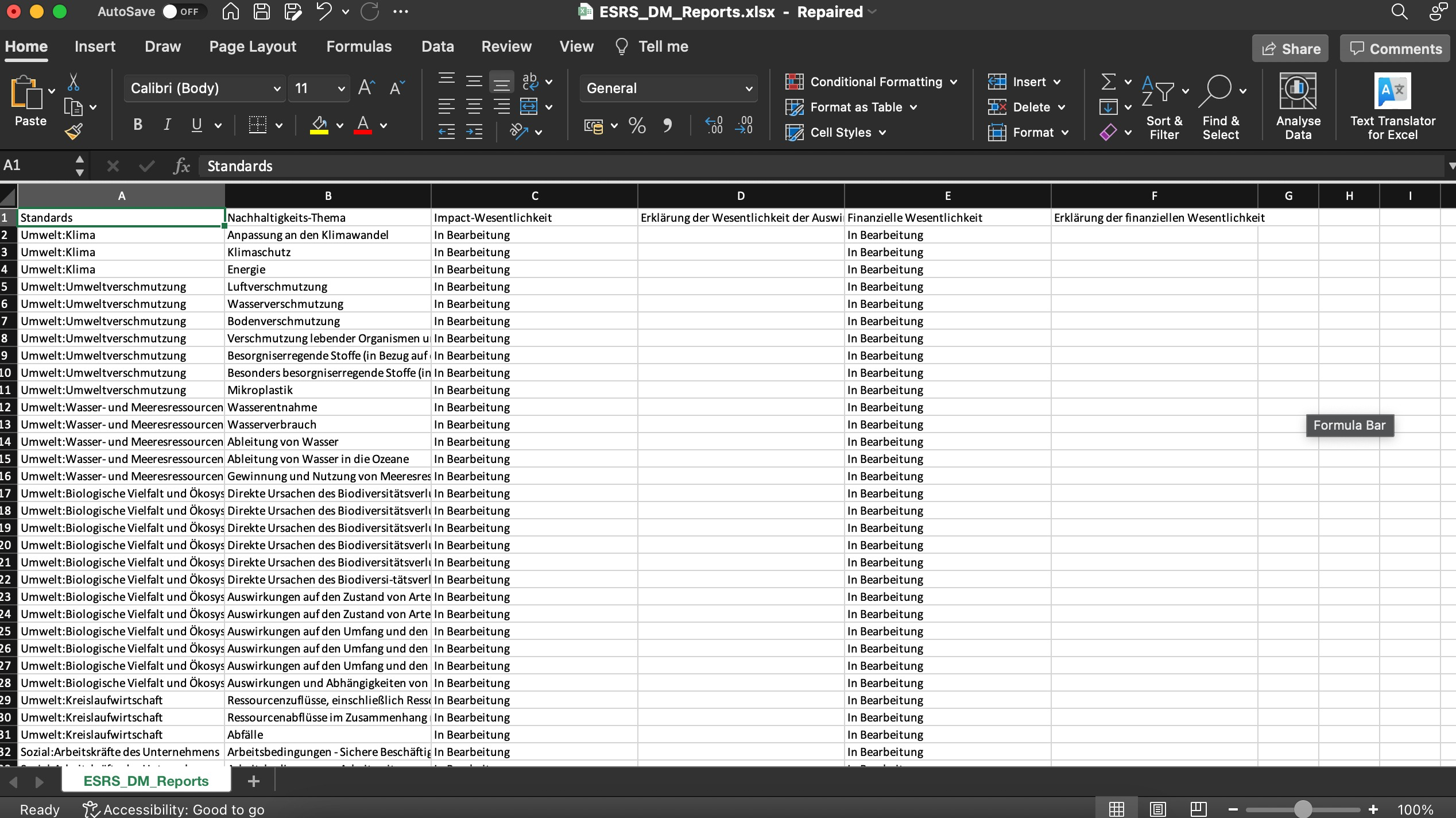Viewport: 1456px width, 818px height.
Task: Switch to Page Layout view in the status bar
Action: (x=1157, y=809)
